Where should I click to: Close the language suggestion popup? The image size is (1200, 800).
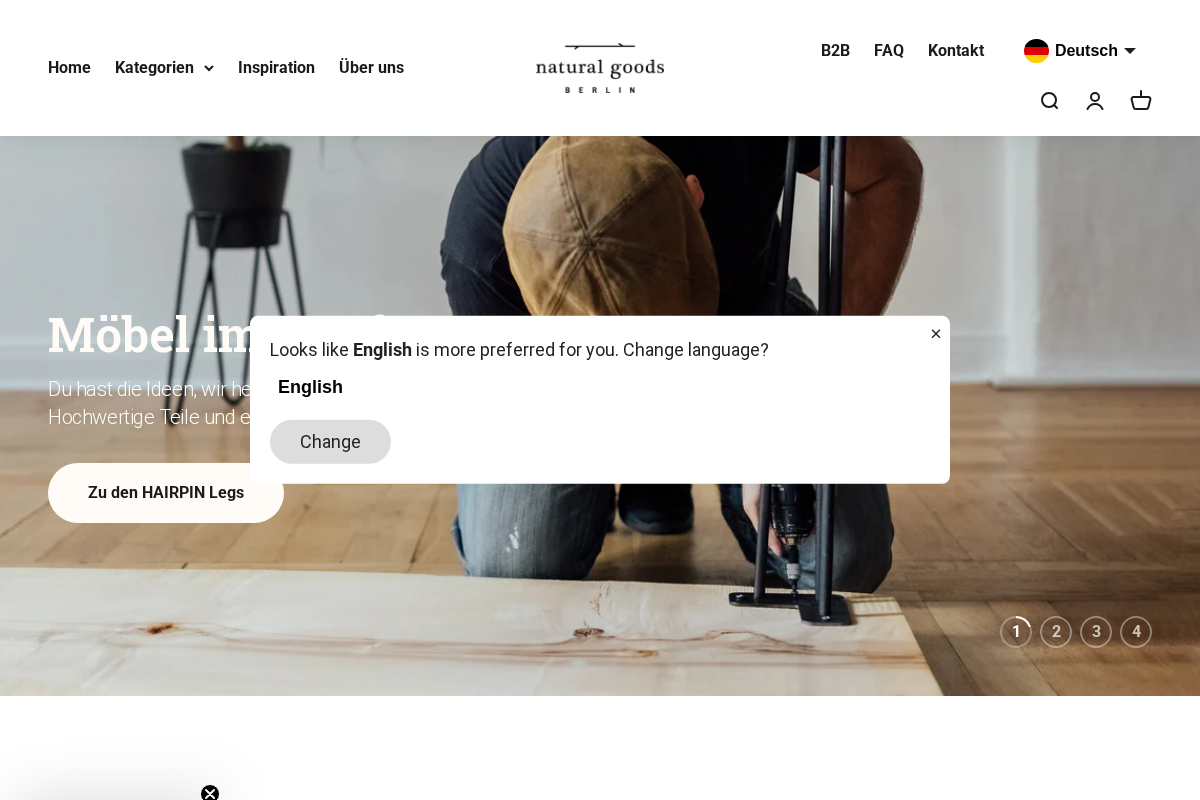click(x=936, y=334)
